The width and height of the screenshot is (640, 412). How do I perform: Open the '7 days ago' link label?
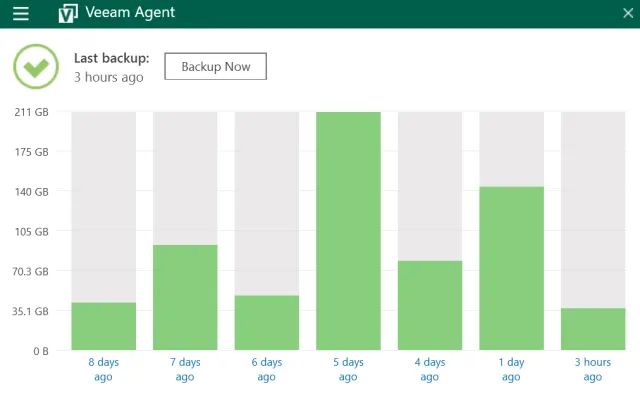pos(185,369)
